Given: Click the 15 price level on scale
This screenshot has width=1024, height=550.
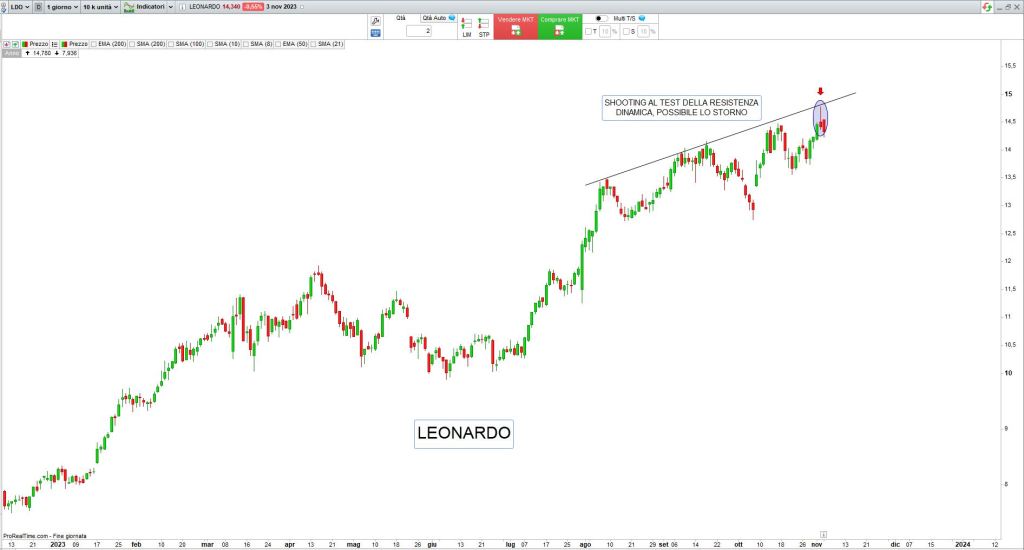Looking at the screenshot, I should point(1008,94).
